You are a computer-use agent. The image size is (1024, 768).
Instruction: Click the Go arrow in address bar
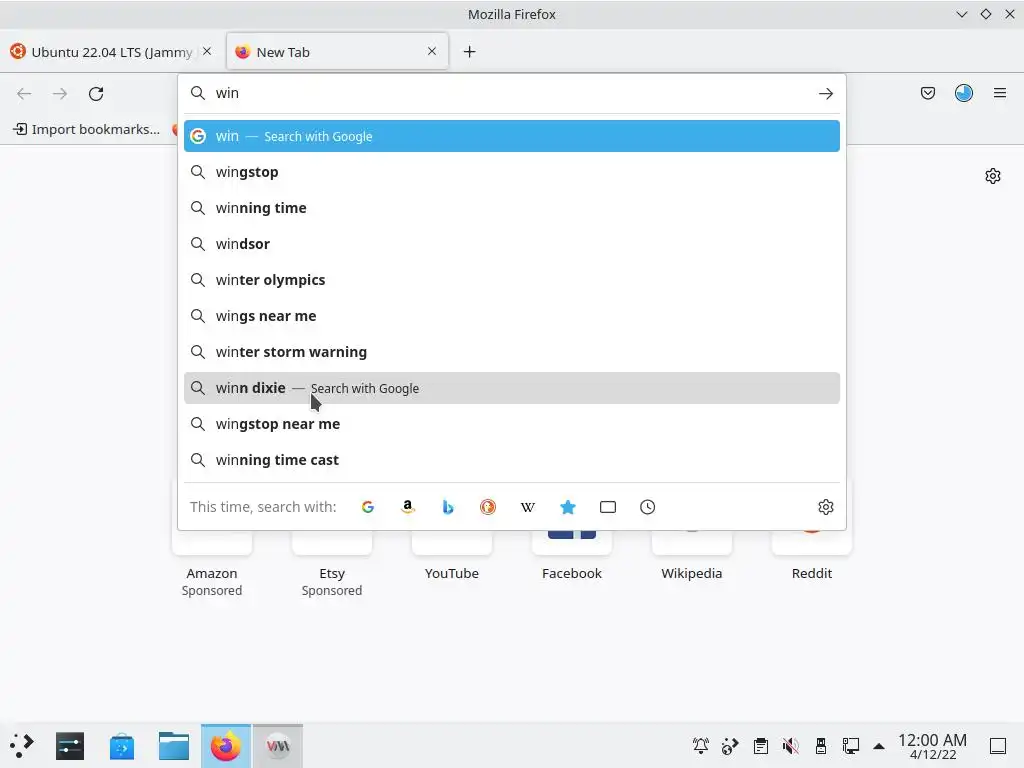point(825,93)
